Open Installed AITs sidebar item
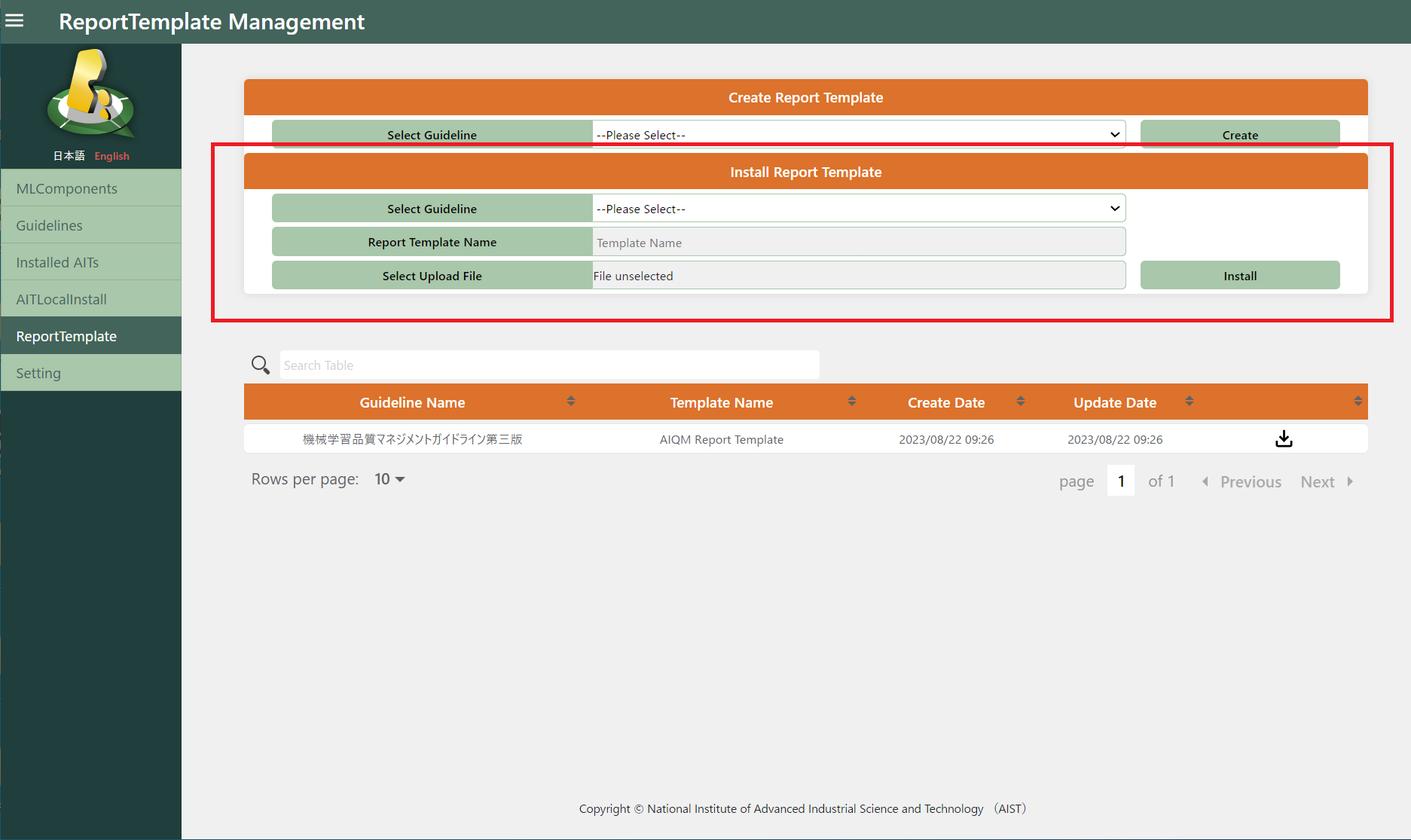The width and height of the screenshot is (1411, 840). coord(57,262)
